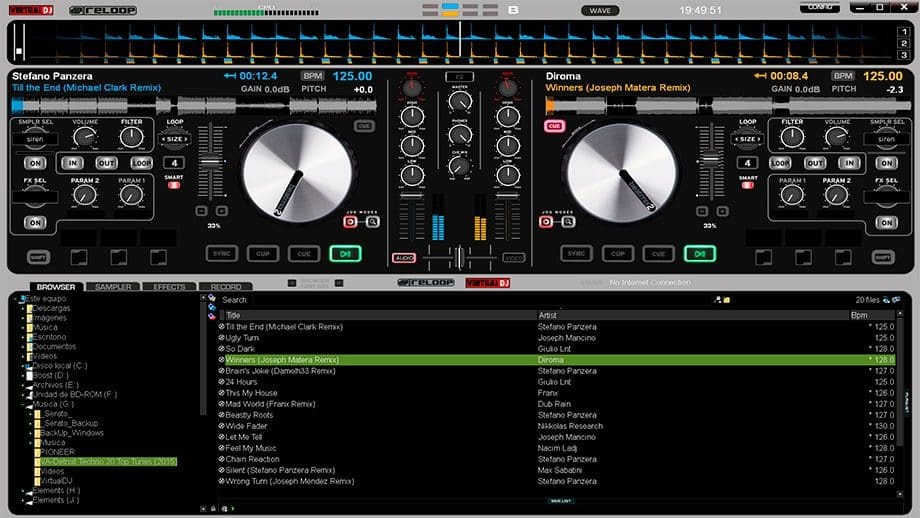The width and height of the screenshot is (920, 518).
Task: Click the left deck jog mode scratch icon
Action: 350,222
